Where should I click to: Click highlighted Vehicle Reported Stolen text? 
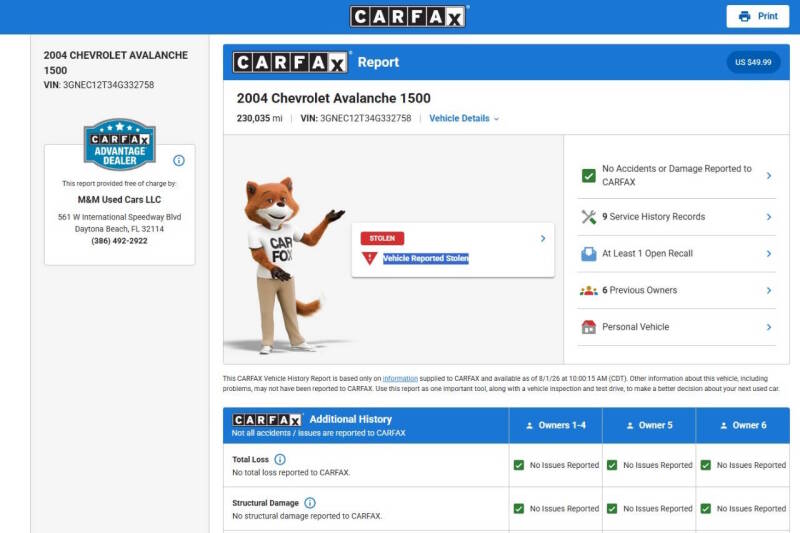[426, 259]
